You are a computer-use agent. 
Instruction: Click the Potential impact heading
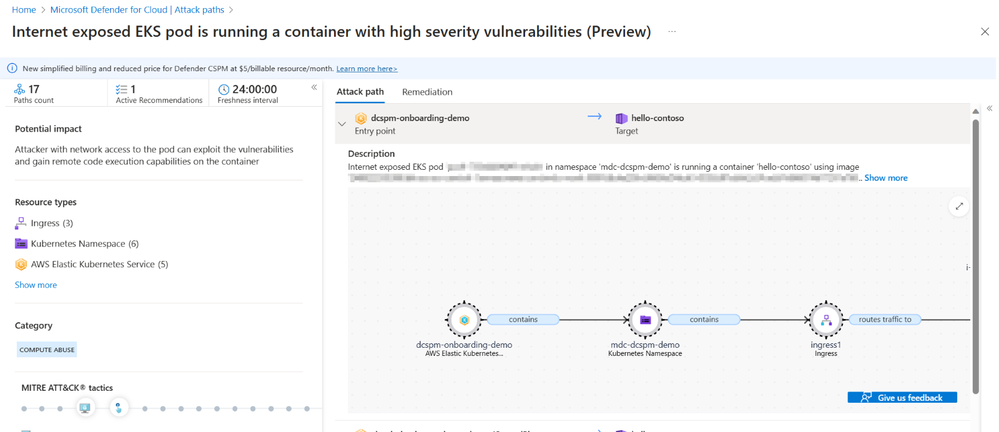pos(48,129)
